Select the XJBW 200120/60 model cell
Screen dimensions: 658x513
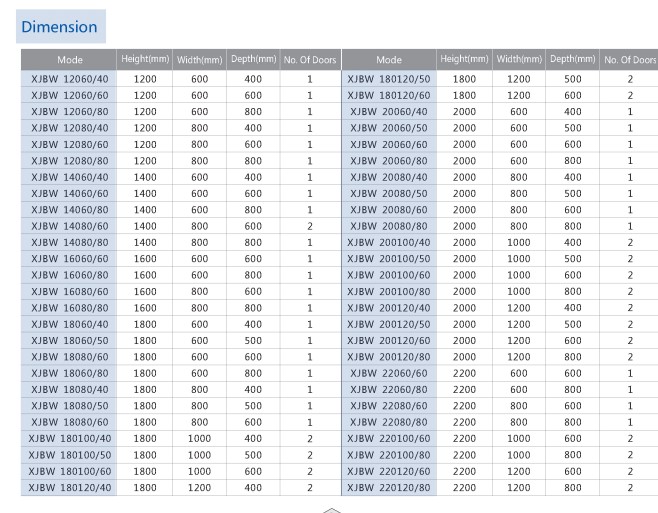(x=389, y=340)
